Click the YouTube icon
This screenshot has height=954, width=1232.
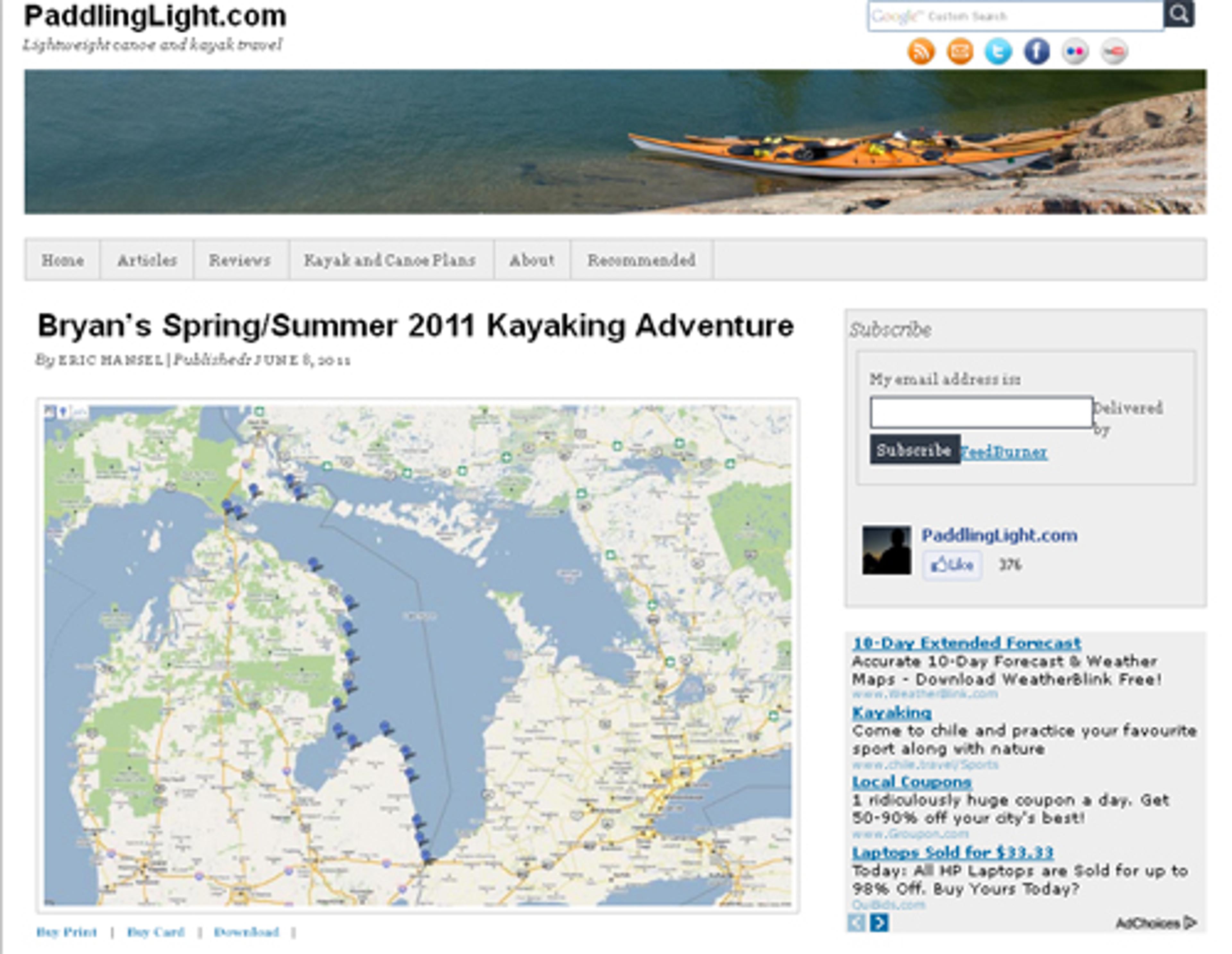pos(1114,52)
